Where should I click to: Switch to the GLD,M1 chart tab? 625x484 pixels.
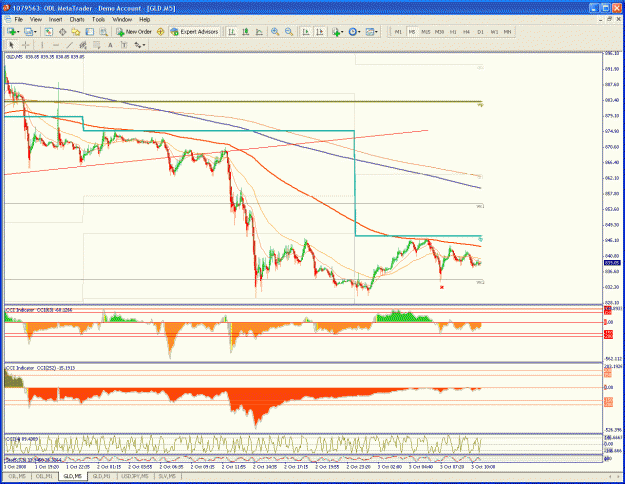tap(102, 476)
